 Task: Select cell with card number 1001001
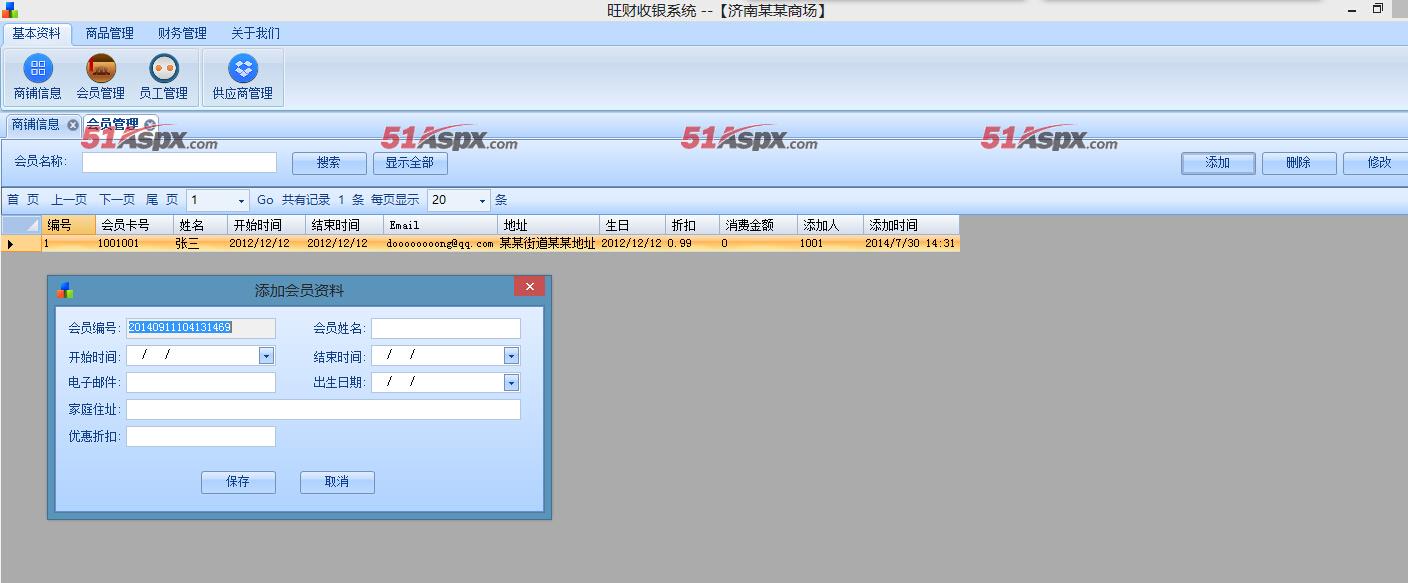(134, 243)
